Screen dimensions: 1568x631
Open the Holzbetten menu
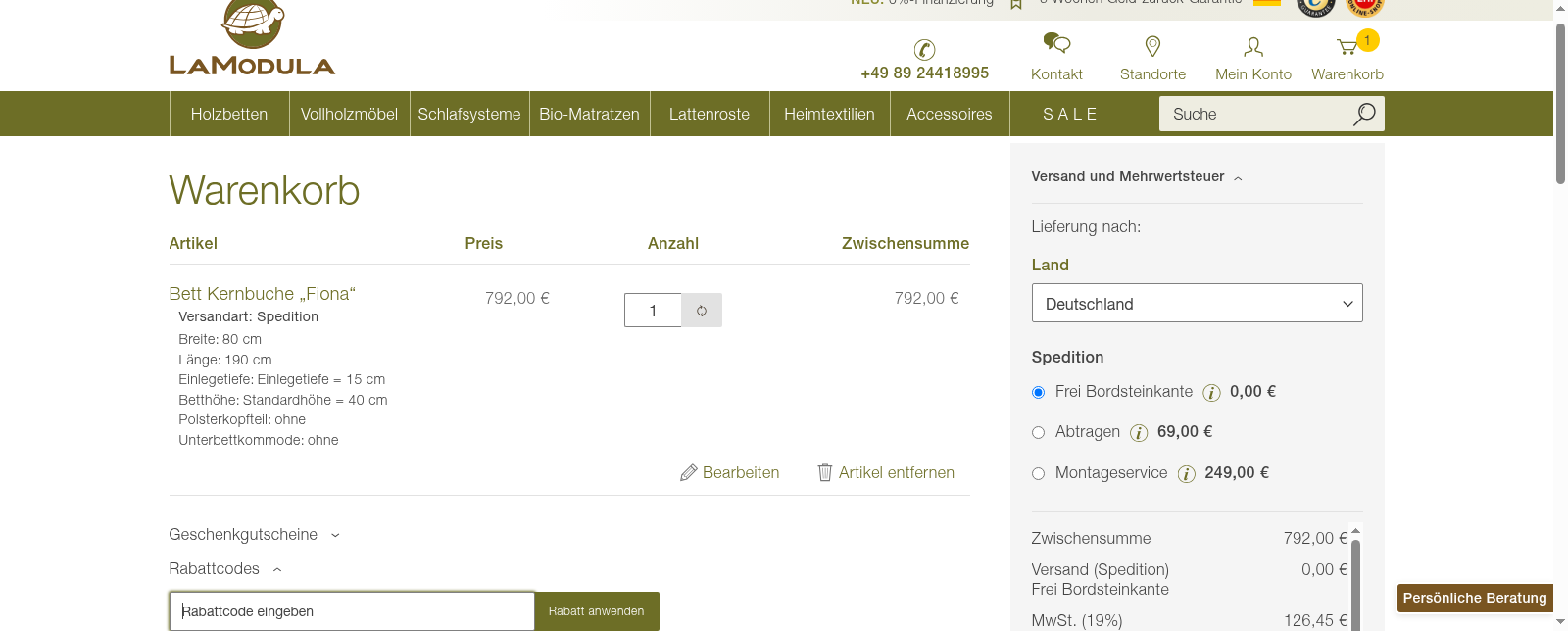(229, 114)
